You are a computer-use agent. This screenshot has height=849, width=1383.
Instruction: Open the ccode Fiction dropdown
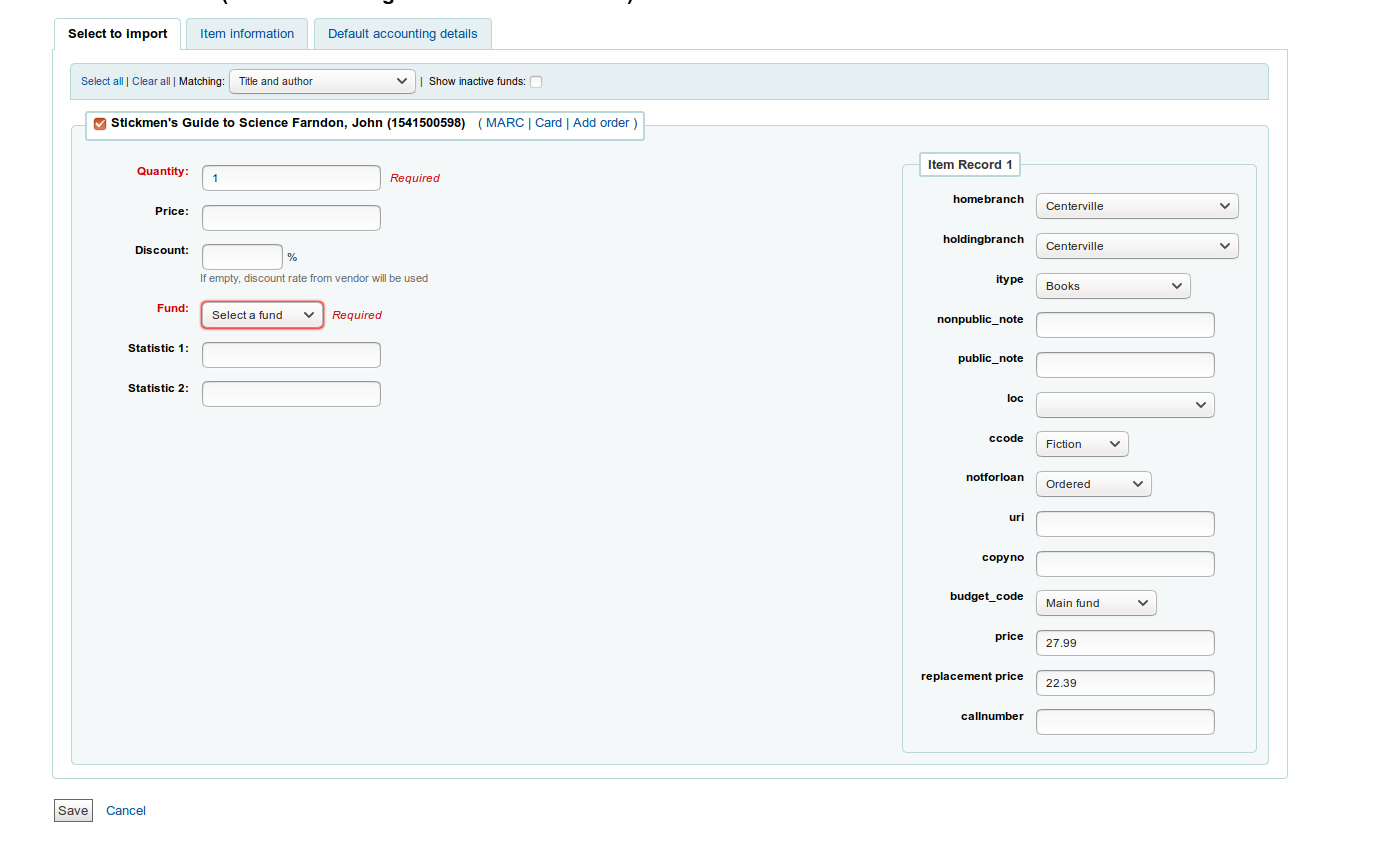(x=1081, y=444)
